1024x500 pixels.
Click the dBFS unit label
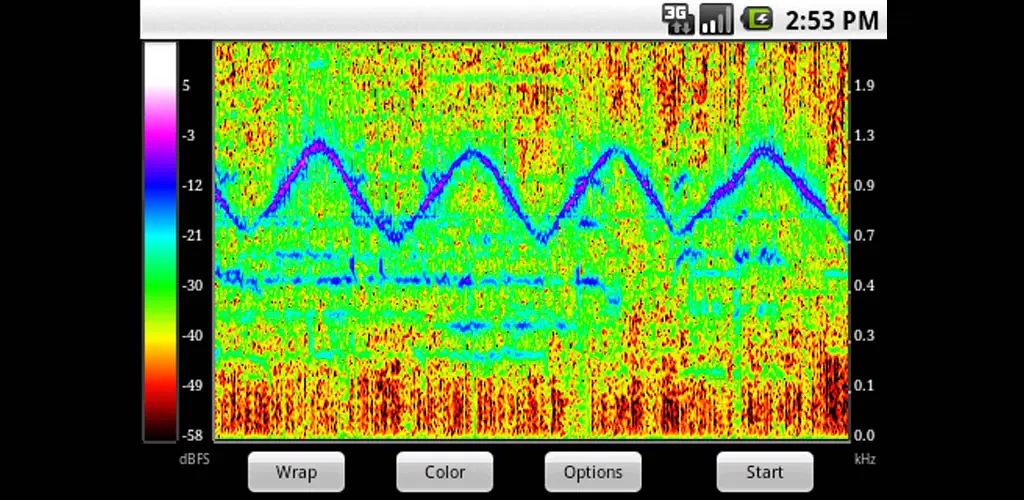tap(195, 460)
